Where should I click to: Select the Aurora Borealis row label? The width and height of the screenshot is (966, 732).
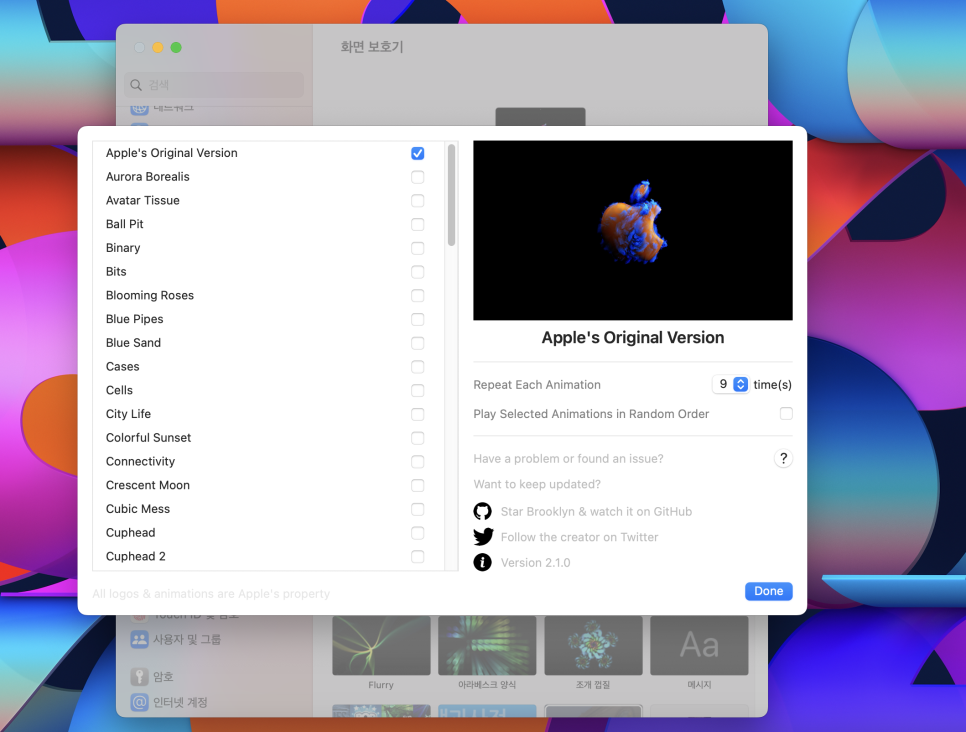coord(148,177)
